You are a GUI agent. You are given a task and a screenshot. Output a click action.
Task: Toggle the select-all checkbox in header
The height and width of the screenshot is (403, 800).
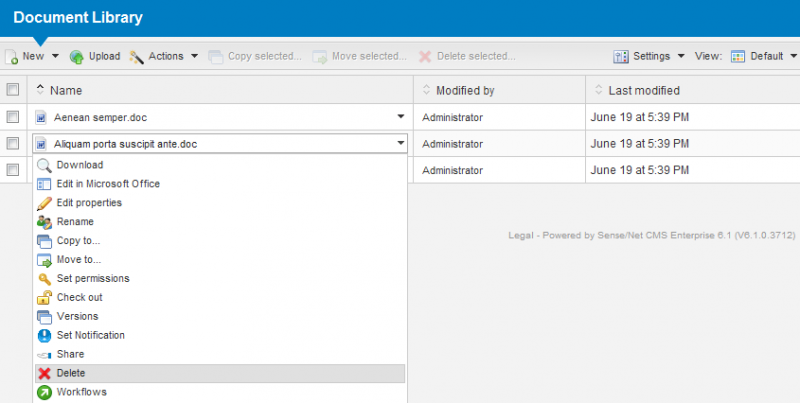pyautogui.click(x=13, y=90)
